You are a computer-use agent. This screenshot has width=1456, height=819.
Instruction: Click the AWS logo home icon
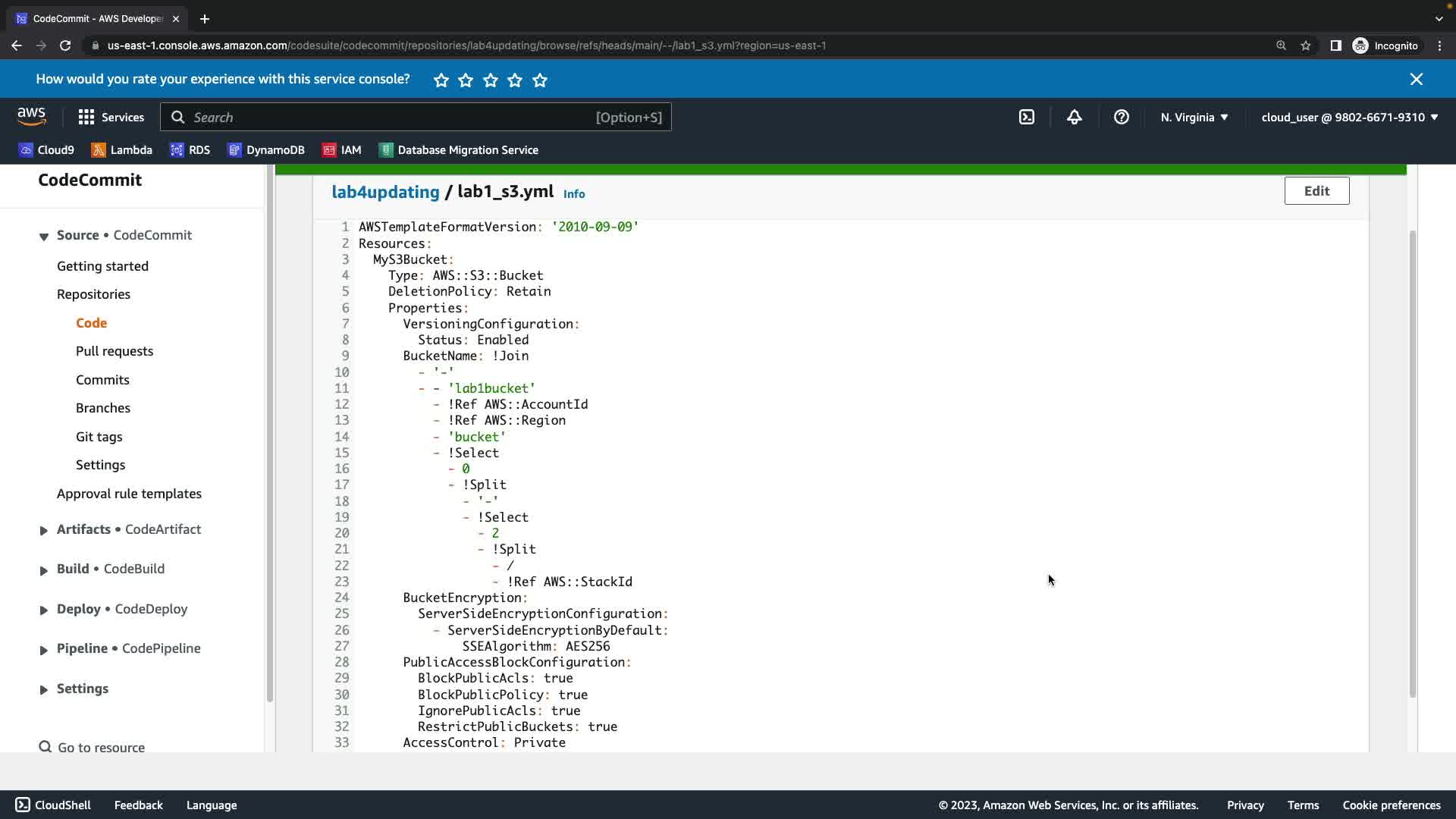click(x=32, y=117)
